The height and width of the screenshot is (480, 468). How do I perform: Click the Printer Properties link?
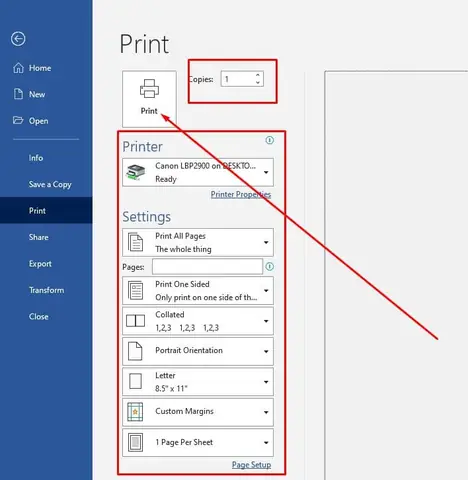pyautogui.click(x=241, y=194)
